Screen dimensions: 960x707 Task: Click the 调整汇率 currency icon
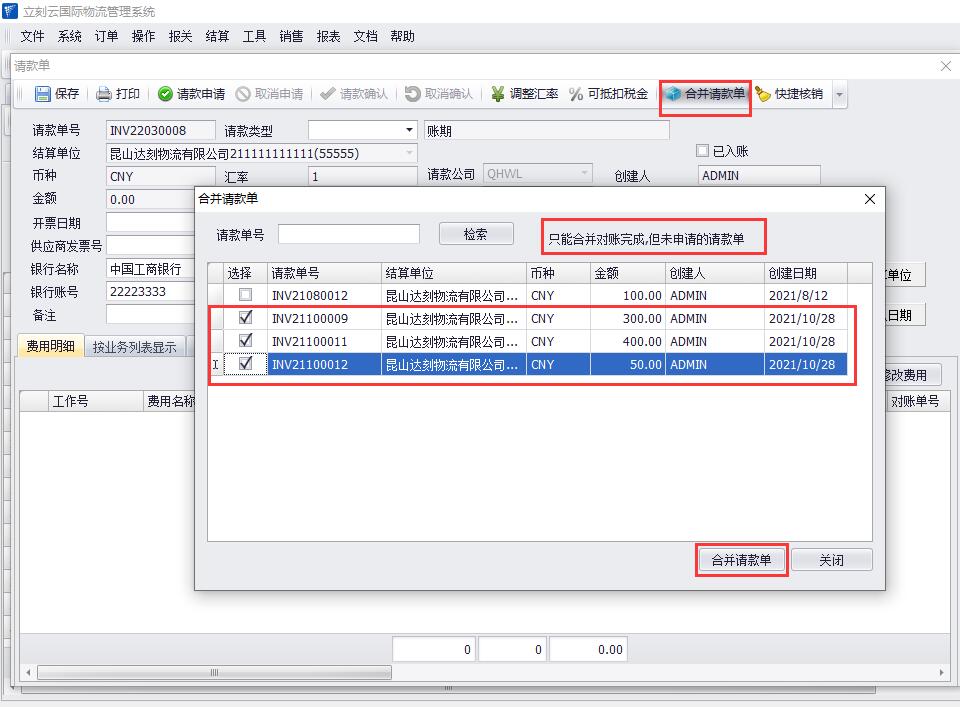point(497,94)
